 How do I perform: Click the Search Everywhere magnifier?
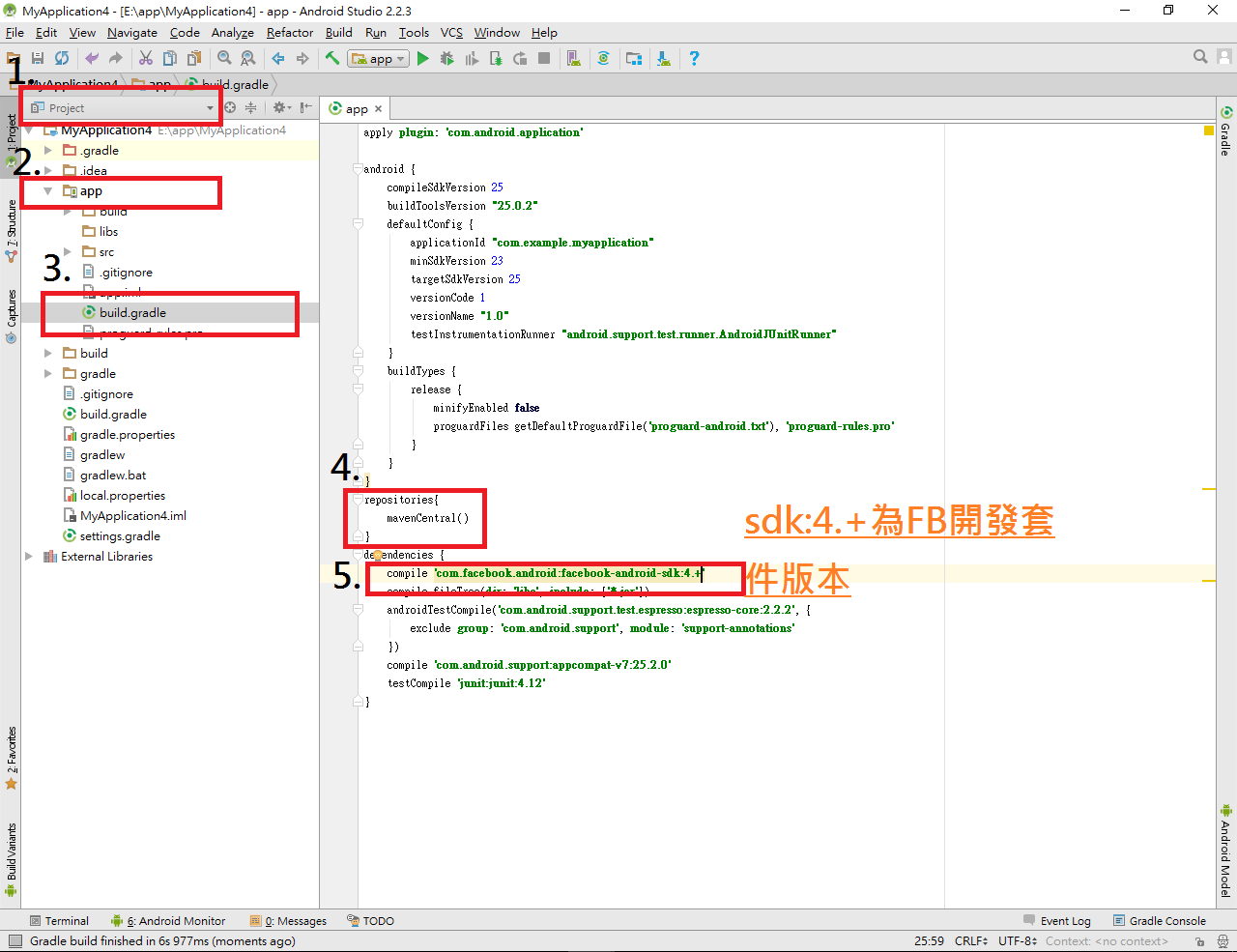[1200, 57]
